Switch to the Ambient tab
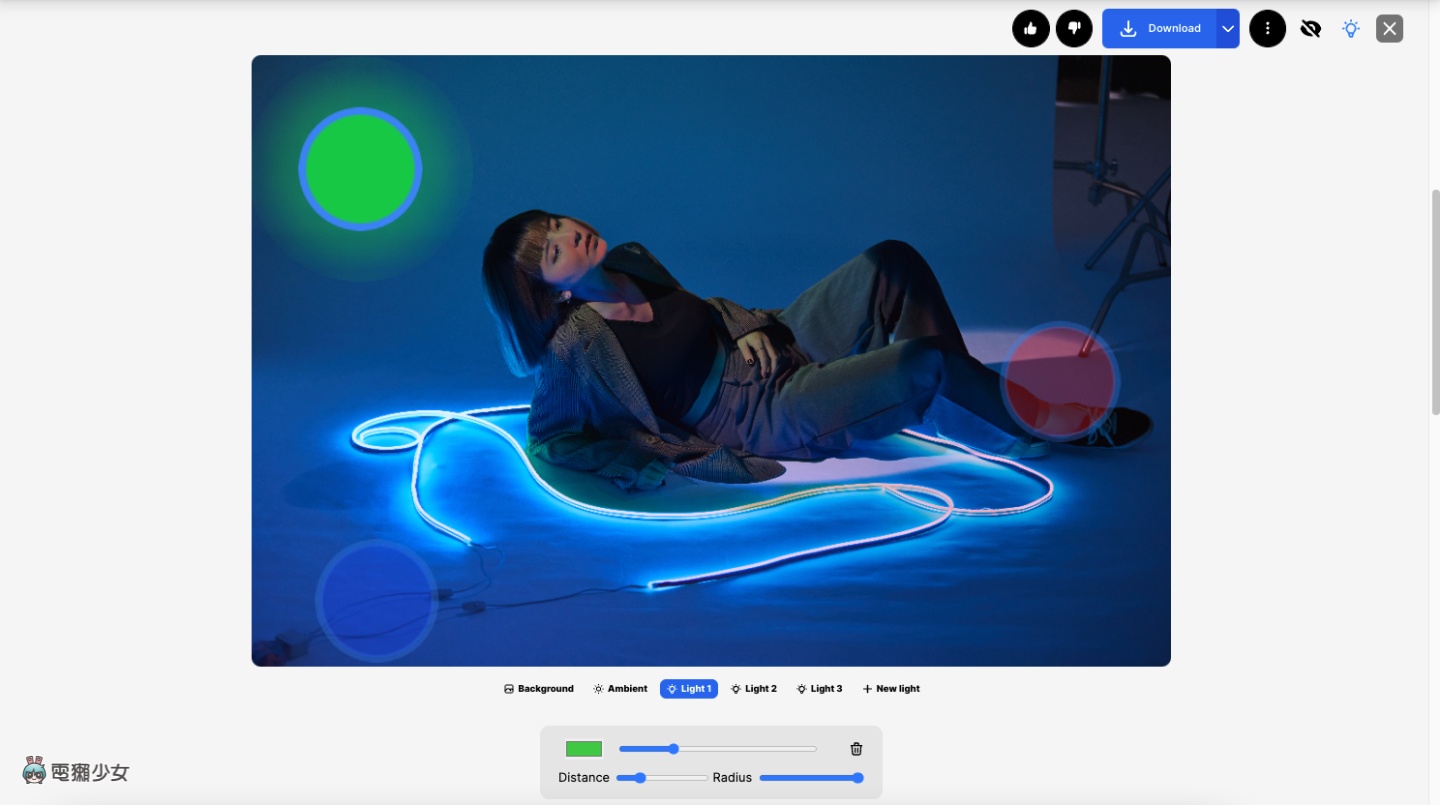Screen dimensions: 1440x805 620,689
